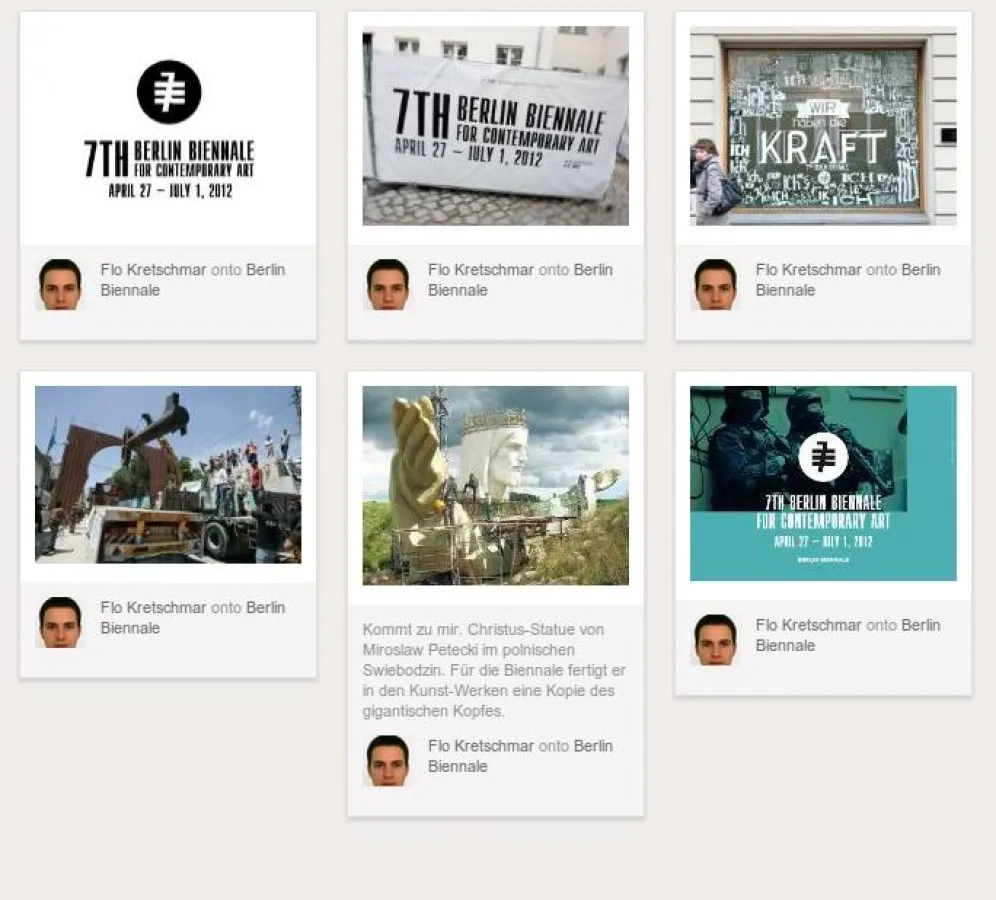The height and width of the screenshot is (900, 996).
Task: Open the Christ statue construction photo pin
Action: 495,485
